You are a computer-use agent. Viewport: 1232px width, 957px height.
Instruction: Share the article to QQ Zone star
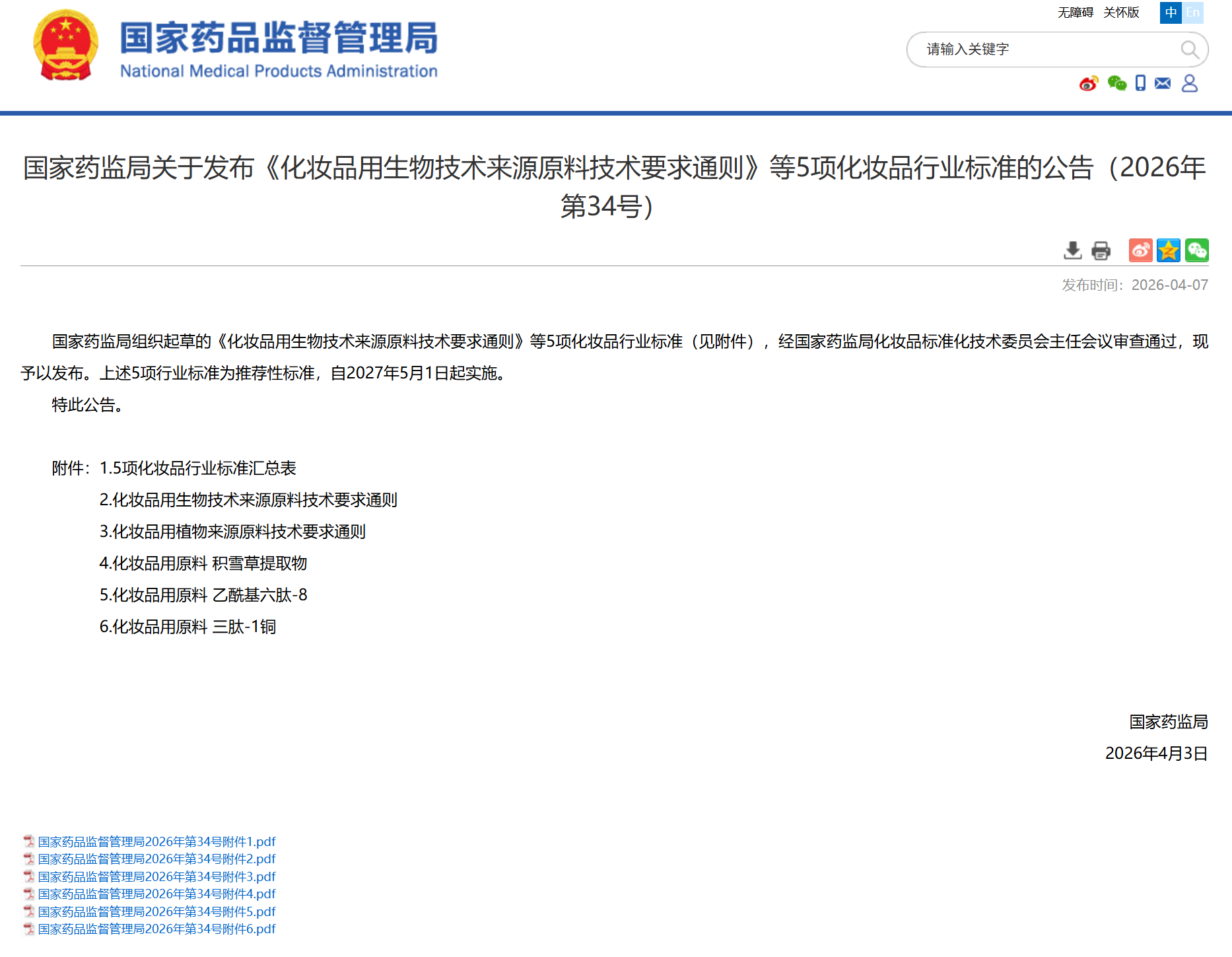(1168, 250)
